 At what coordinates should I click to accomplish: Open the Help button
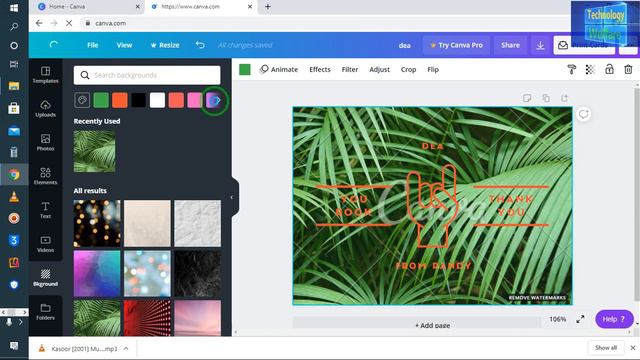coord(614,319)
